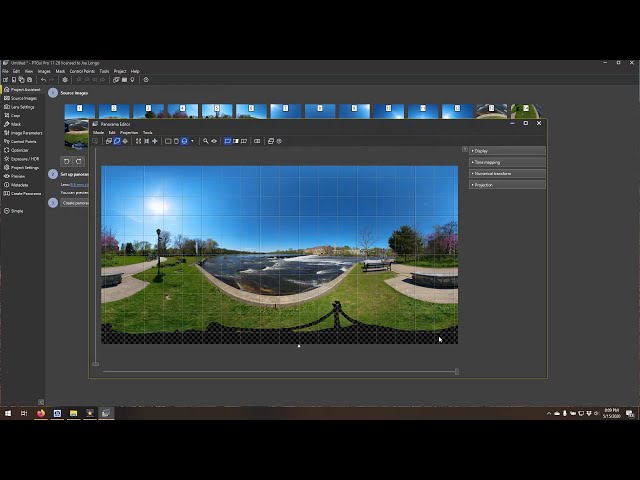Open Exposure / HDR in the sidebar
The height and width of the screenshot is (480, 640).
pos(22,159)
